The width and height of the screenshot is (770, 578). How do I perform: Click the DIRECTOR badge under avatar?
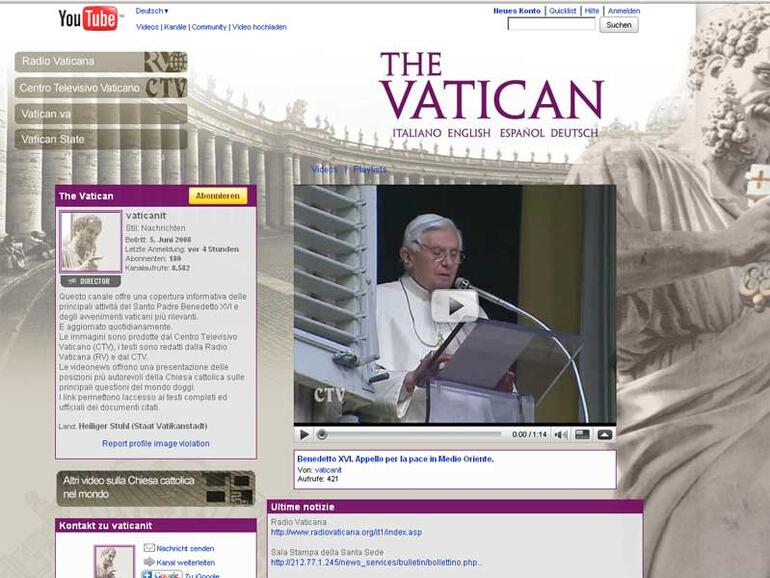click(x=90, y=281)
